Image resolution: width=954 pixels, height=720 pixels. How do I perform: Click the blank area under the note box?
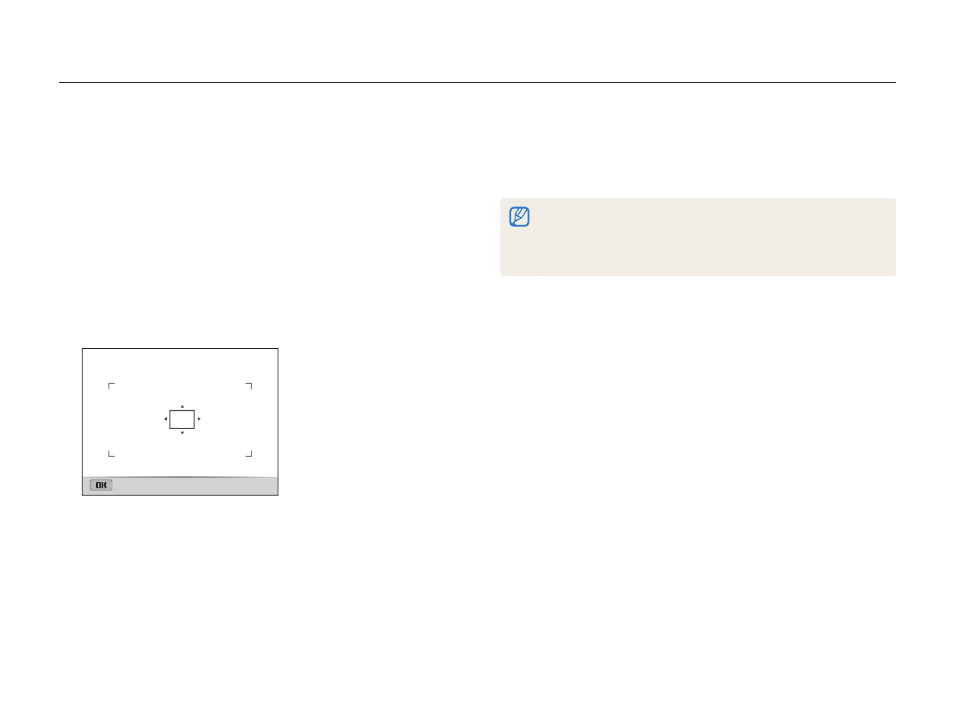point(698,426)
